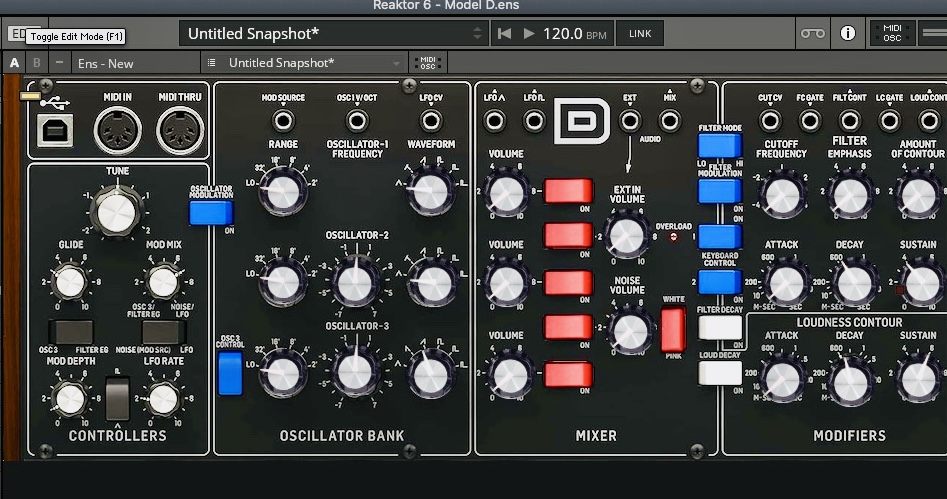Click the Mod Mix knob

click(163, 282)
